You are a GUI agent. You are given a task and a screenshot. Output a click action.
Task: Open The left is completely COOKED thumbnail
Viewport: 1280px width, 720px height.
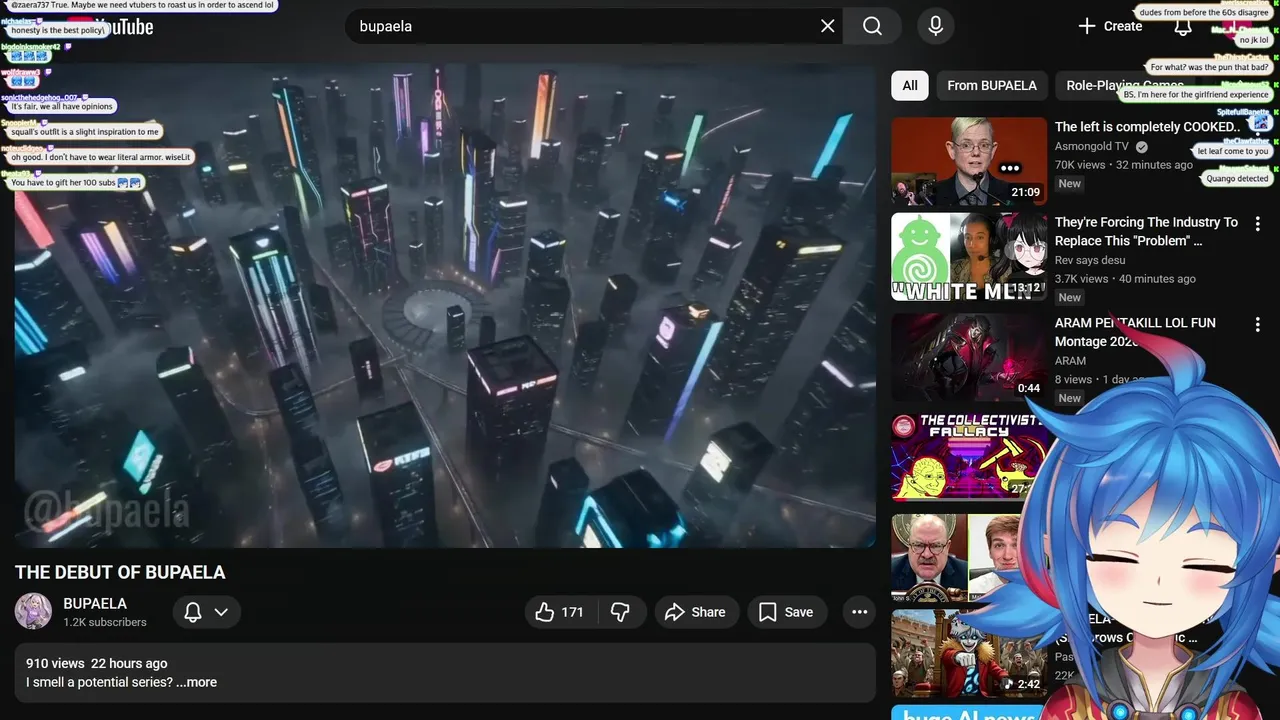click(x=969, y=161)
